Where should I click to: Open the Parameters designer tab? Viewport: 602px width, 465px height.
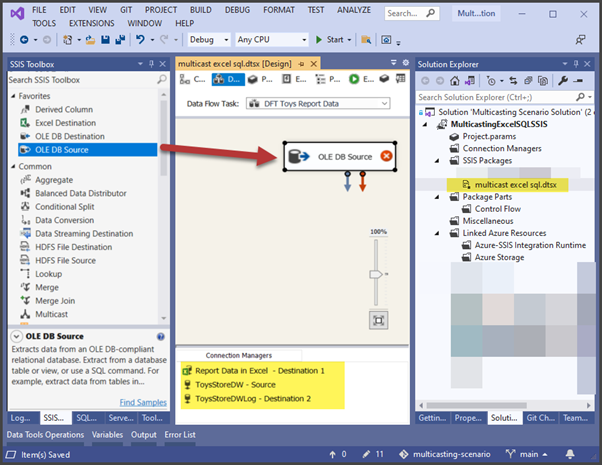click(260, 79)
